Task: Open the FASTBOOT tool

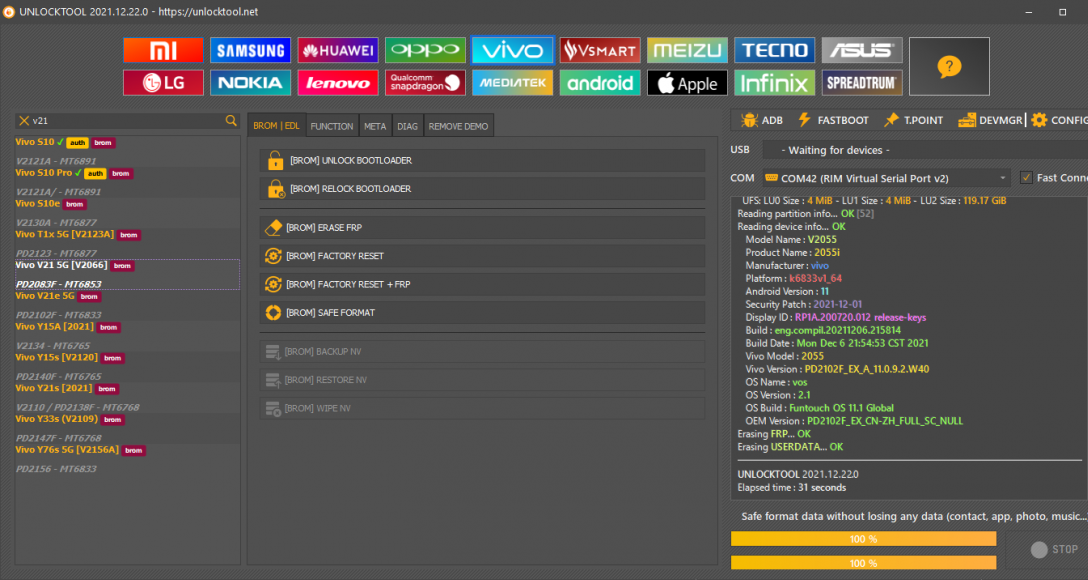Action: click(x=833, y=120)
